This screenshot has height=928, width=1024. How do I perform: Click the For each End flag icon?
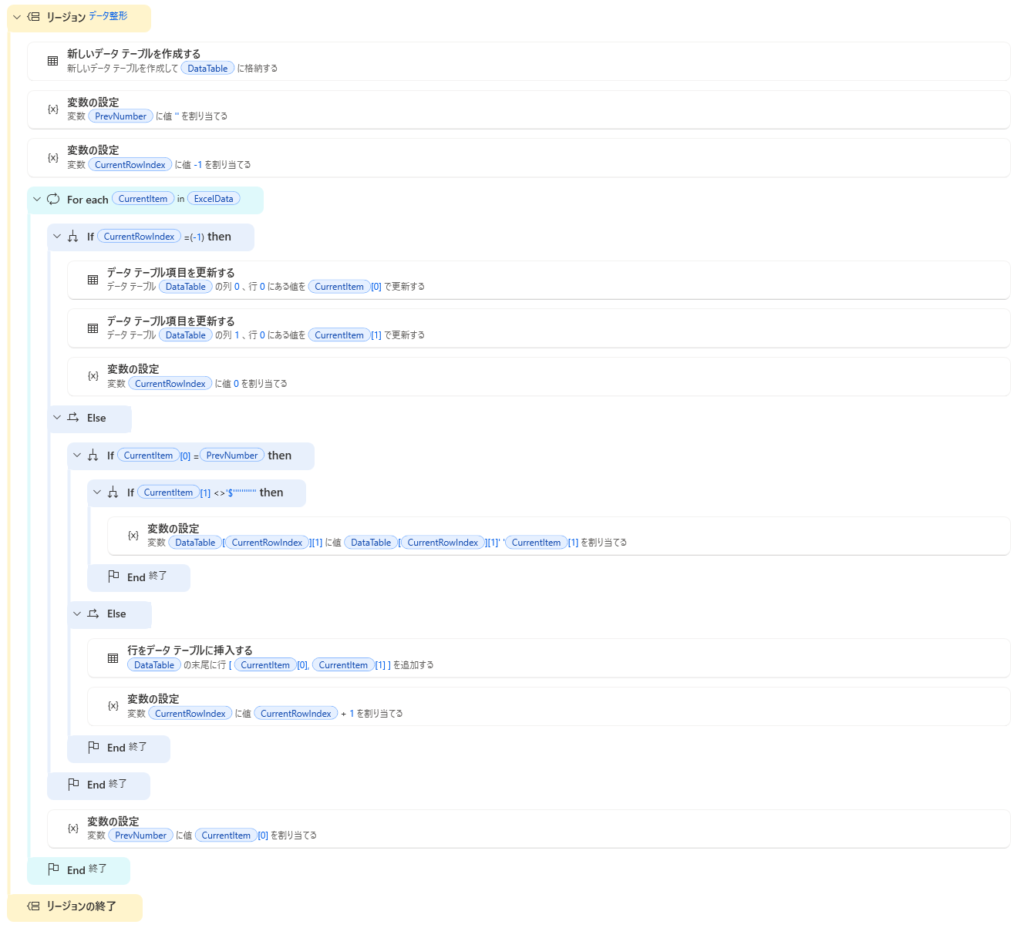coord(53,870)
